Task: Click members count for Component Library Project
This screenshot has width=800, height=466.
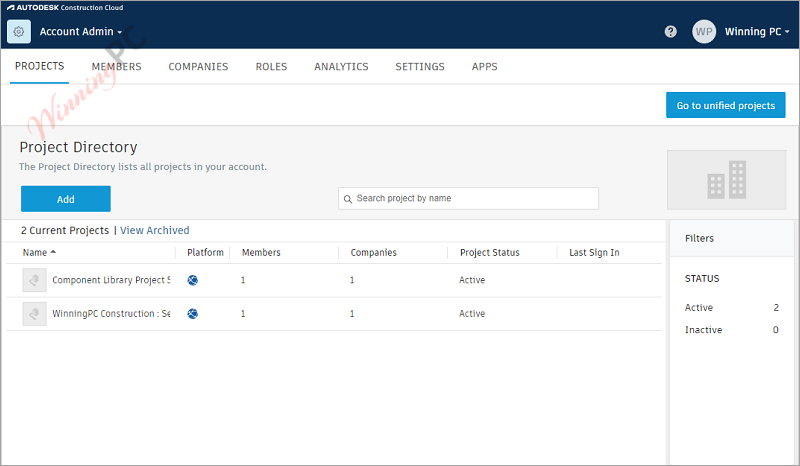Action: coord(243,280)
